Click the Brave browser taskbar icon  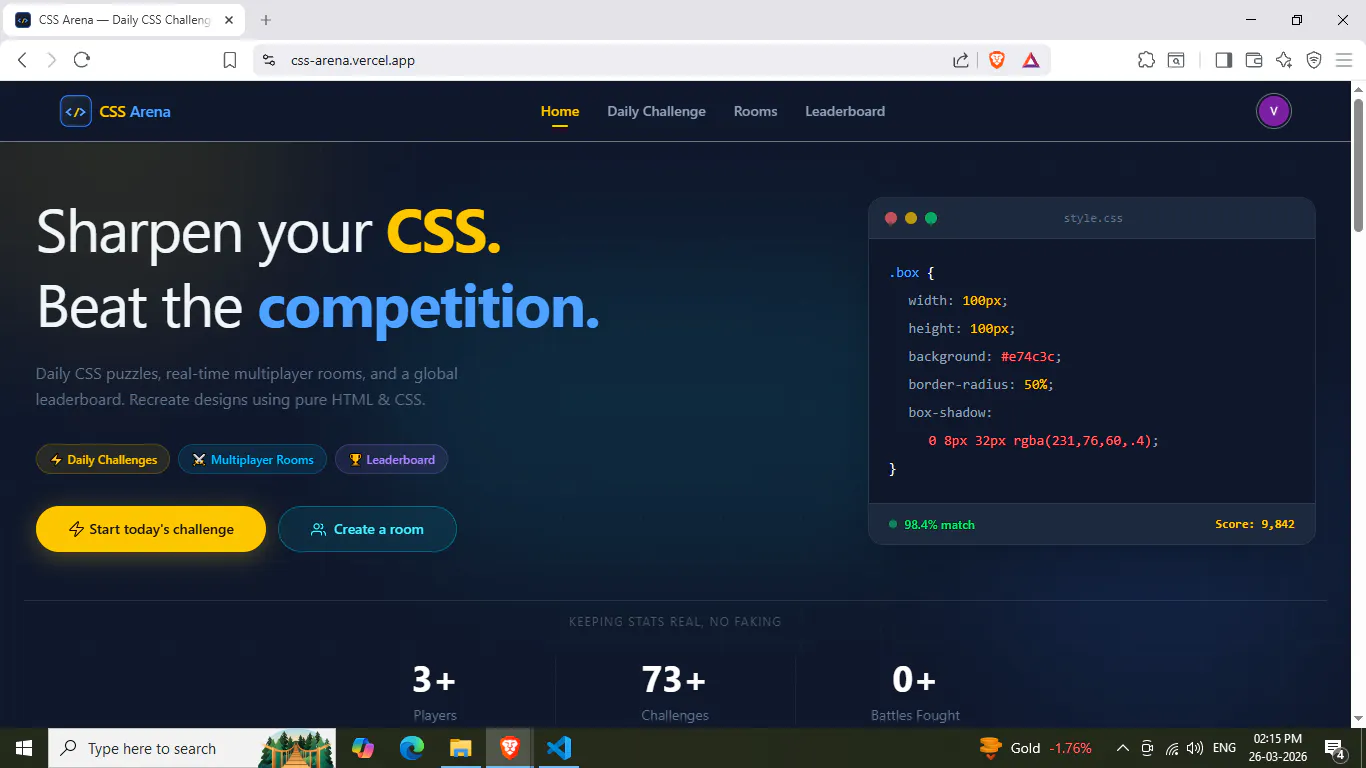[509, 748]
